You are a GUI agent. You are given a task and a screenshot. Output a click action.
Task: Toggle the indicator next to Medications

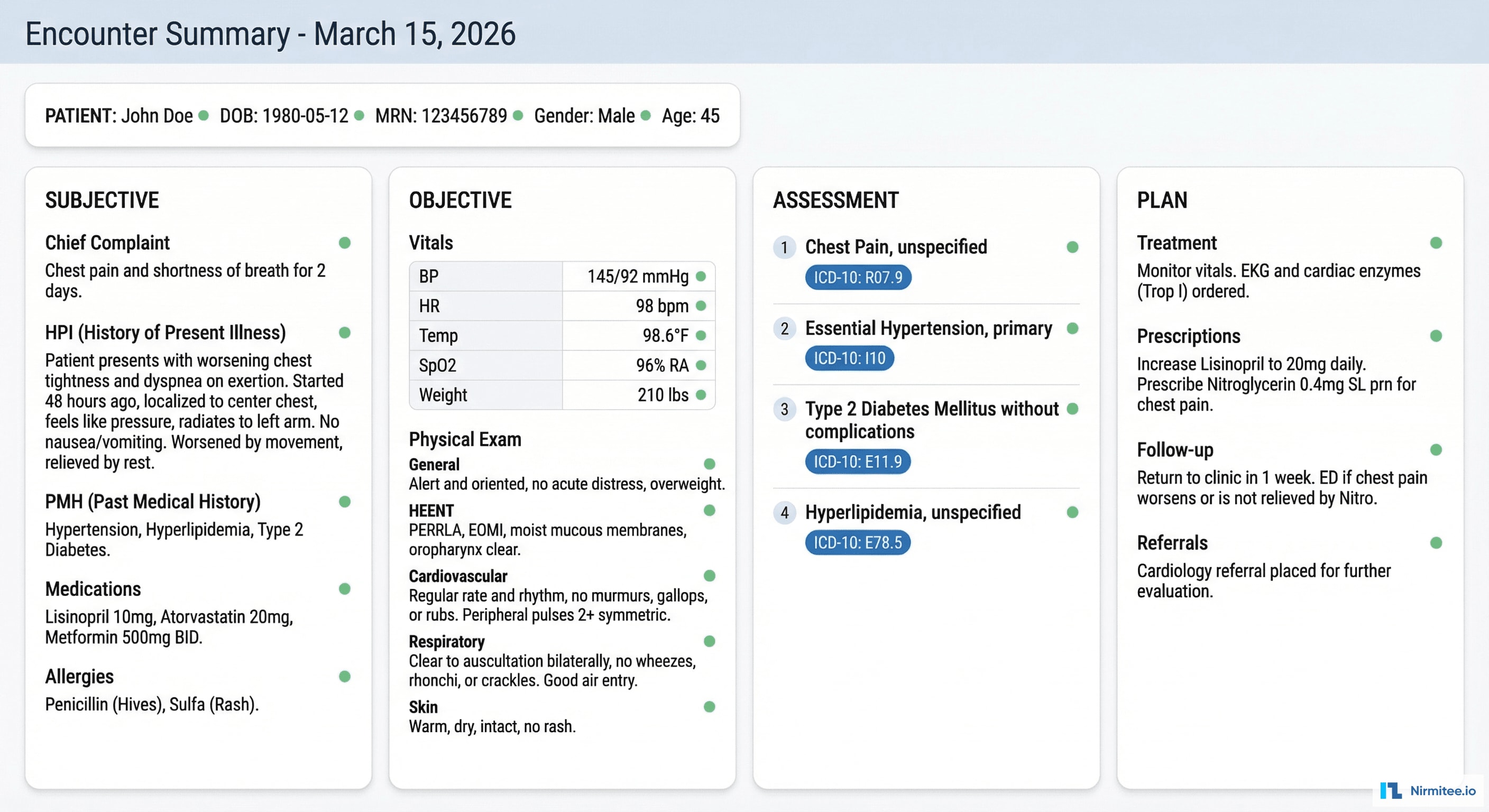(345, 589)
